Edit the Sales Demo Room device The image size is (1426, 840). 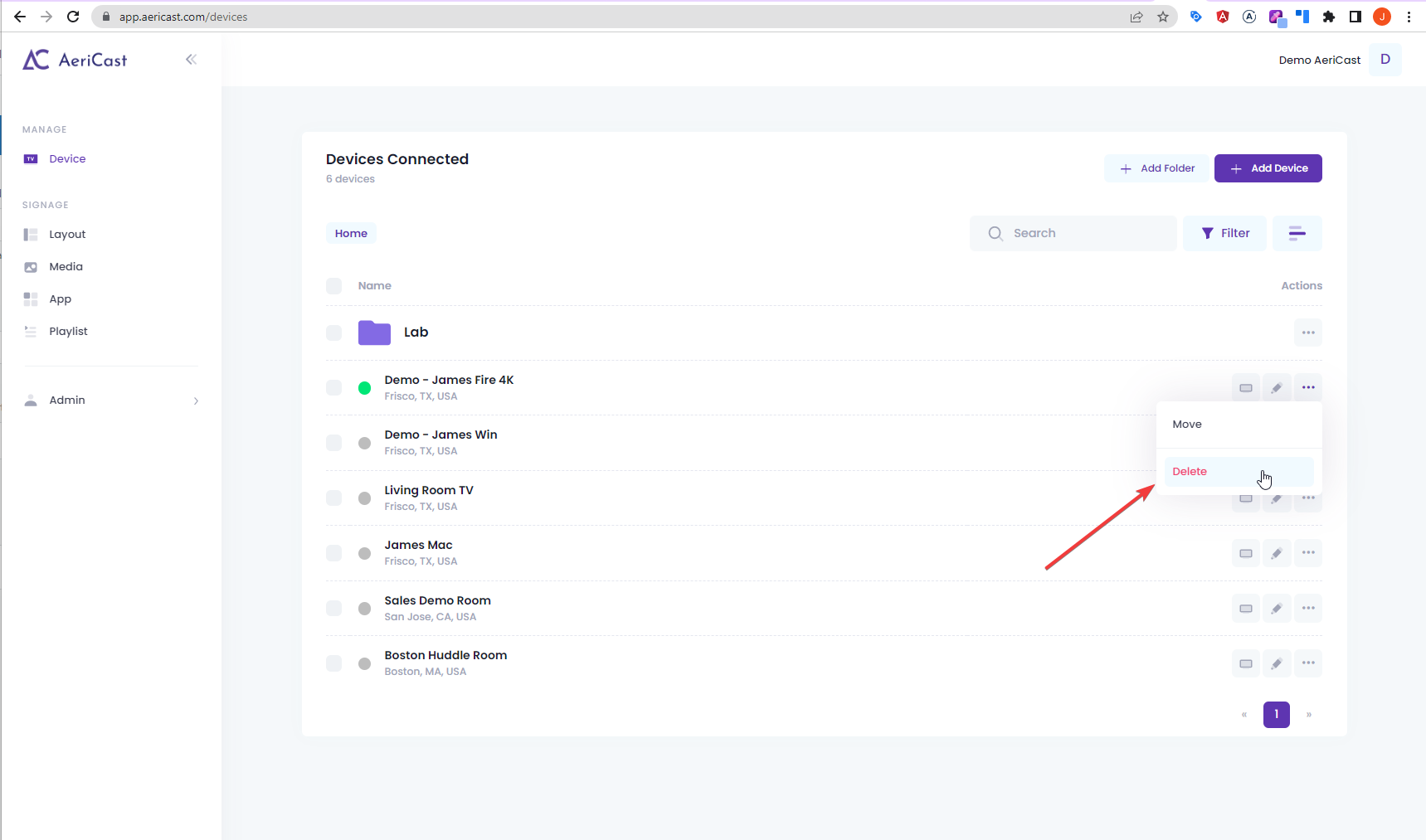point(1277,608)
